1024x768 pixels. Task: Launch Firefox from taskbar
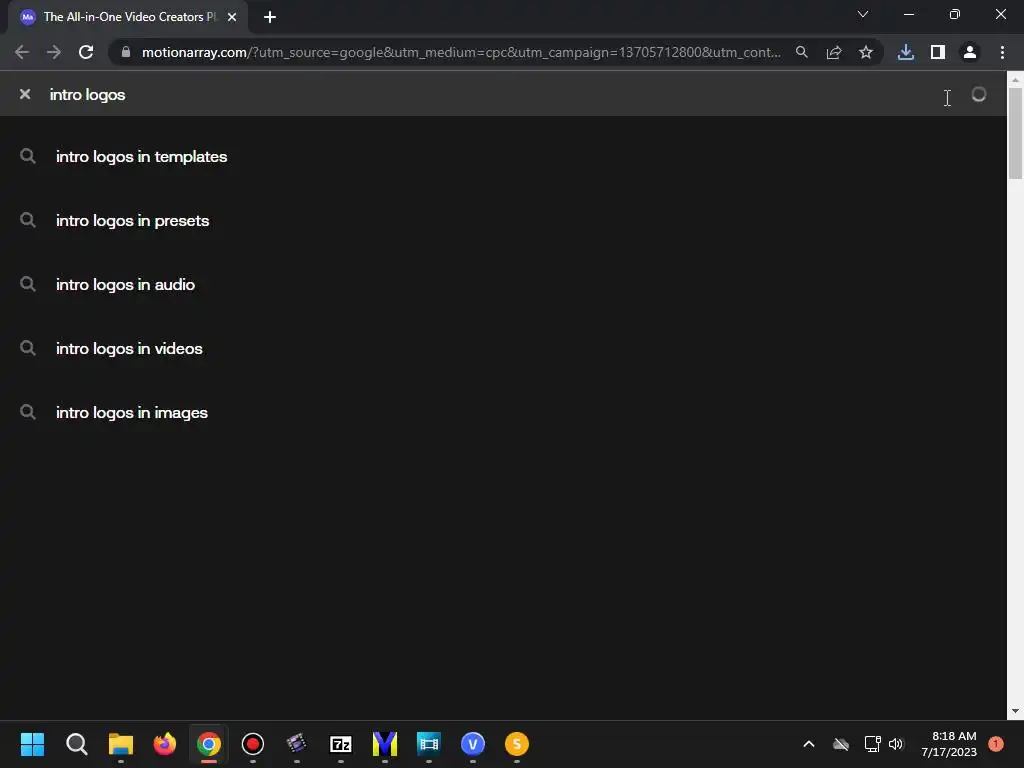(x=165, y=744)
